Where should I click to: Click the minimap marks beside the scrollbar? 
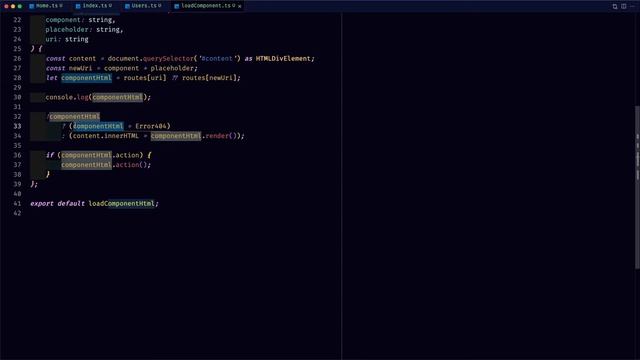tap(637, 158)
